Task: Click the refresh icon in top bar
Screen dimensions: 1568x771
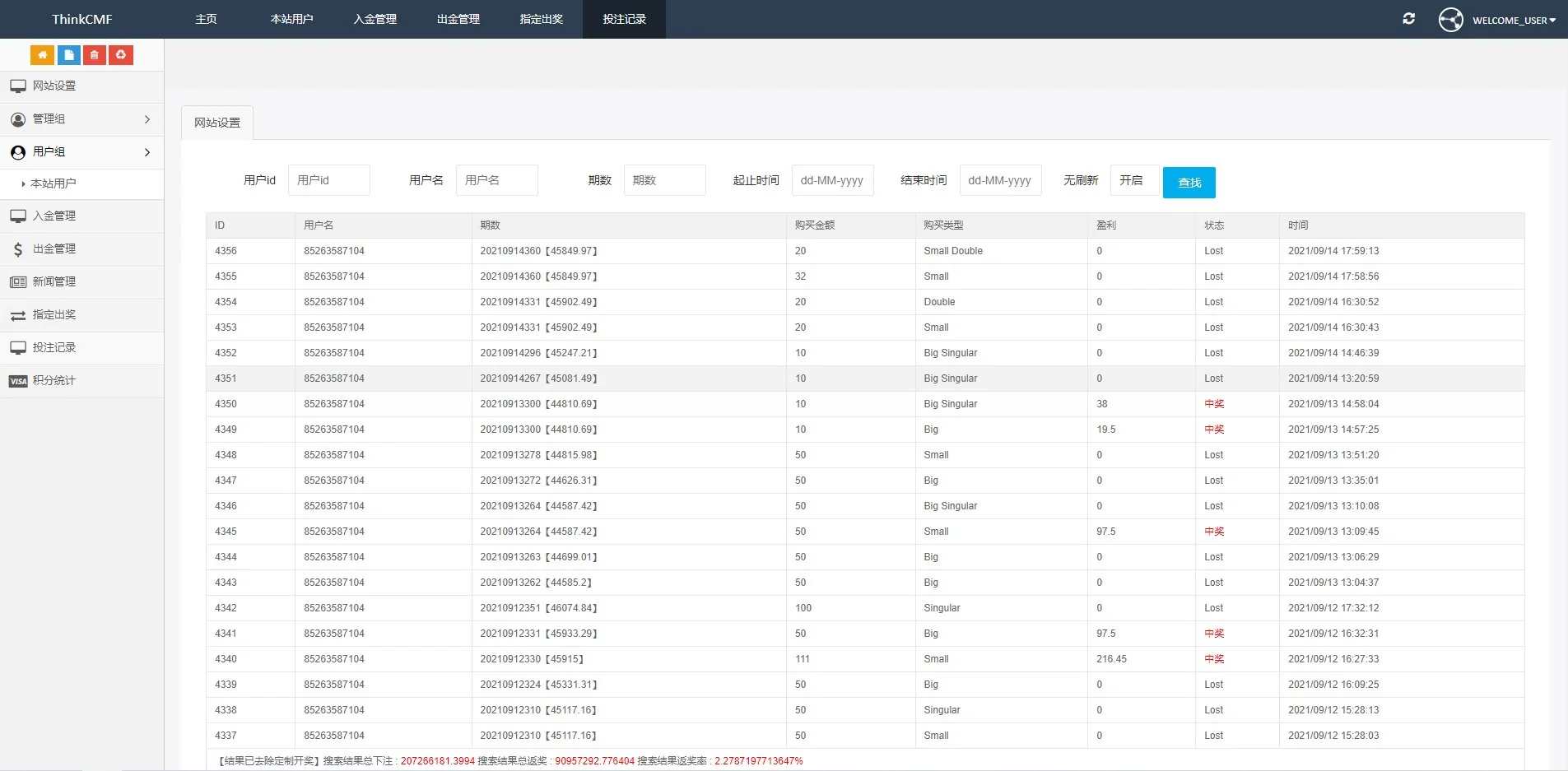Action: (x=1408, y=19)
